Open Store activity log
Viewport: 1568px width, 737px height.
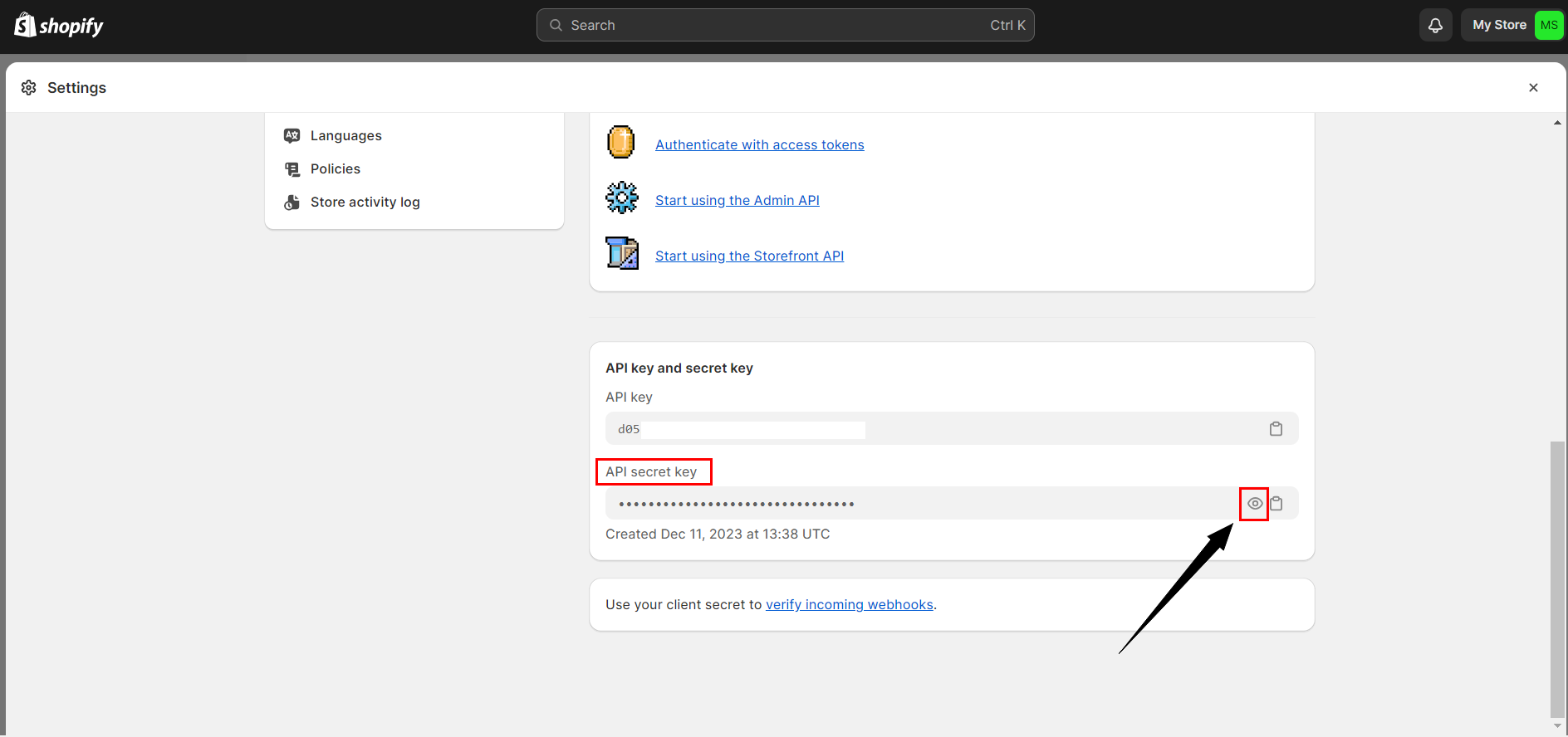pos(365,203)
